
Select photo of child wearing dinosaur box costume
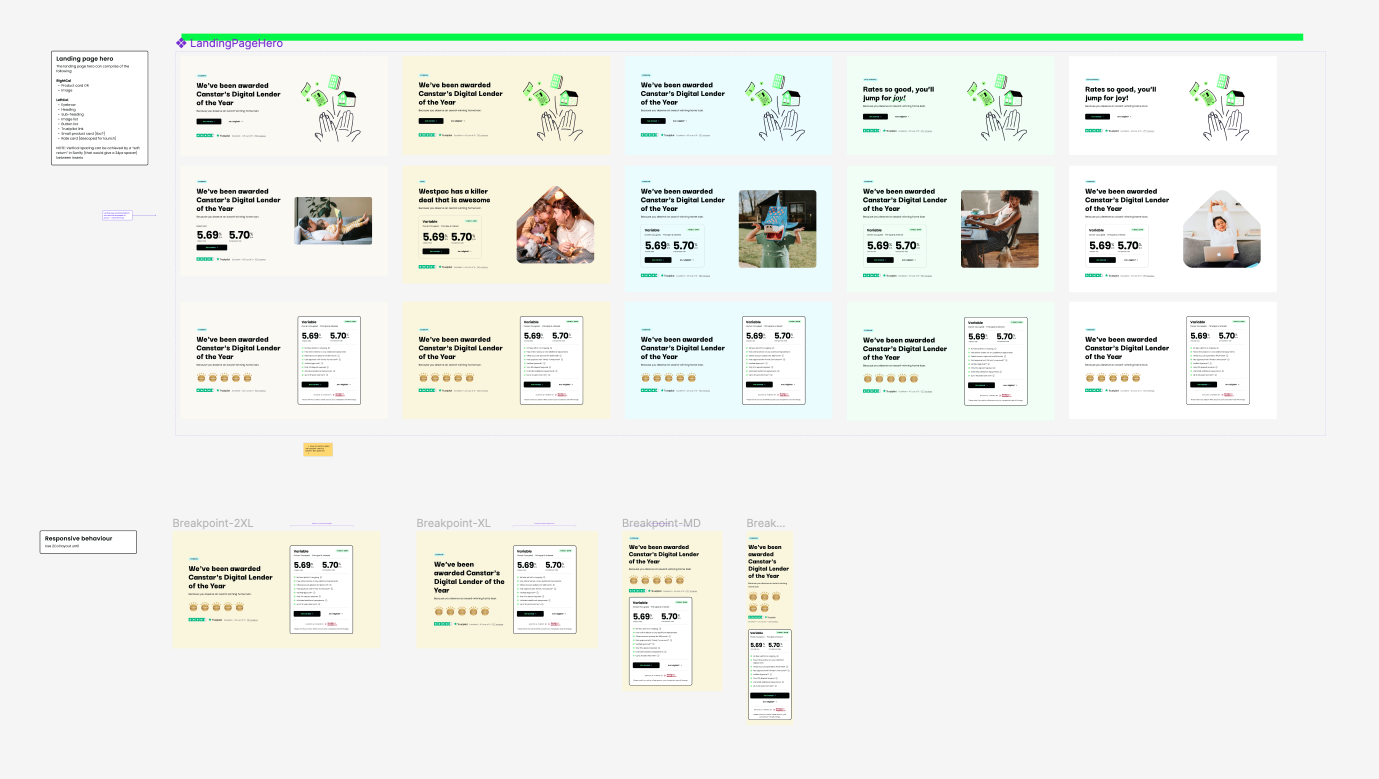tap(777, 229)
